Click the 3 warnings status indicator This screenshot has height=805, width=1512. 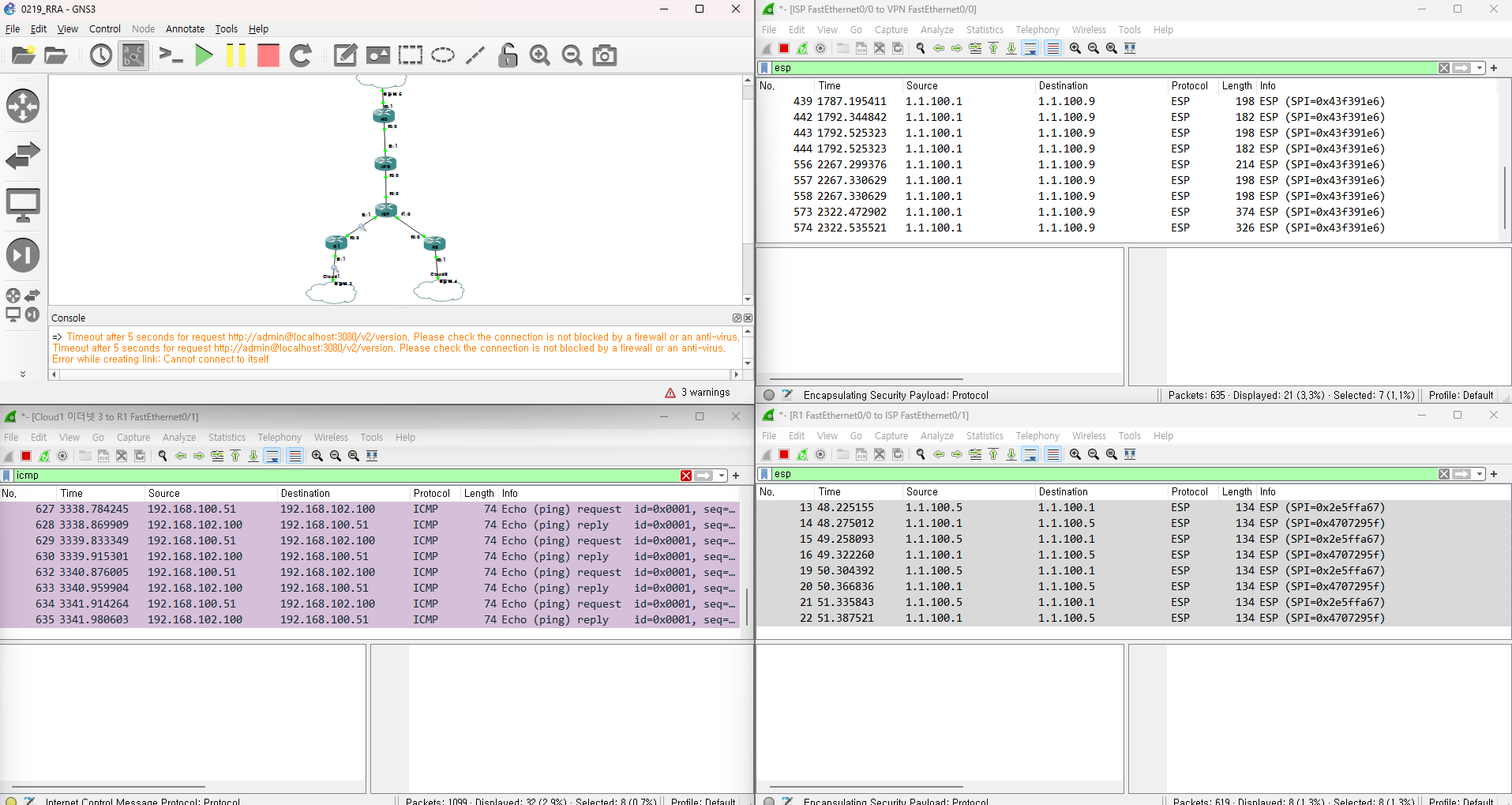pos(698,393)
